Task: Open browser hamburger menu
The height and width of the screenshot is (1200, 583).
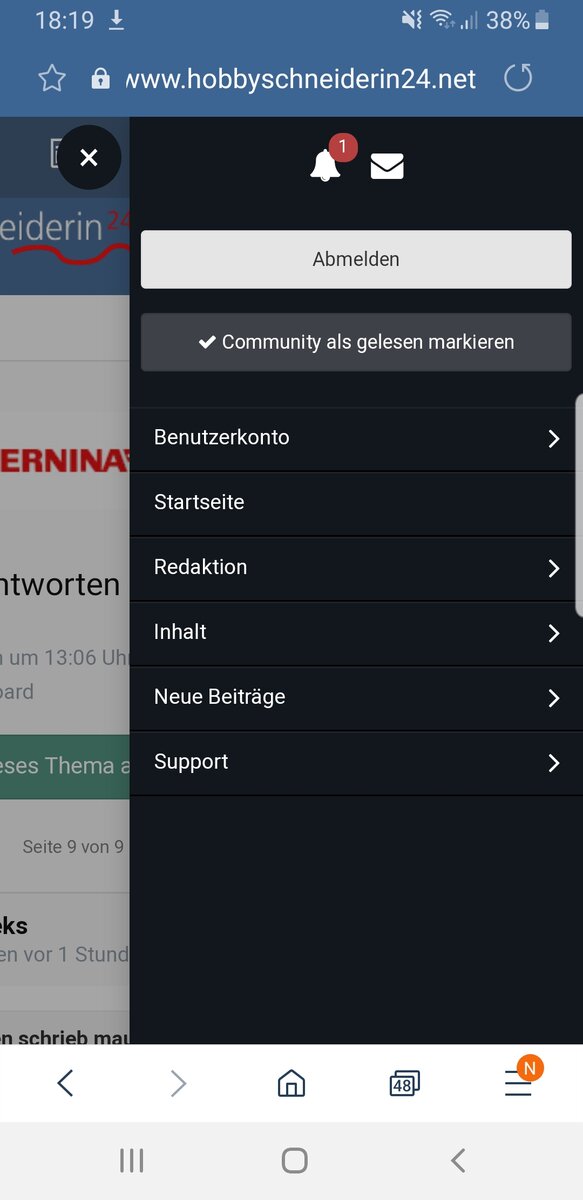Action: click(x=518, y=1083)
